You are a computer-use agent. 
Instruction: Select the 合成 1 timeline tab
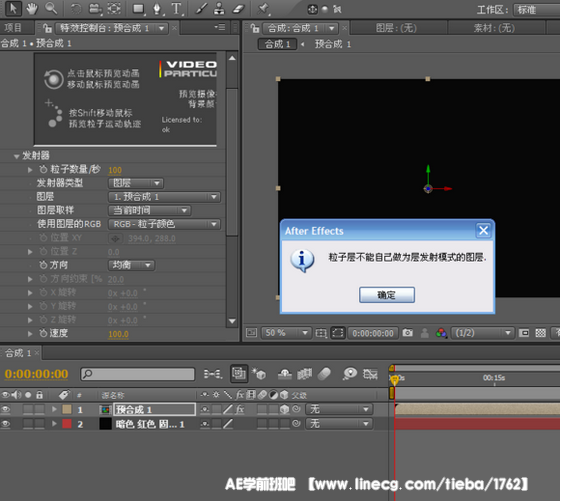click(18, 353)
